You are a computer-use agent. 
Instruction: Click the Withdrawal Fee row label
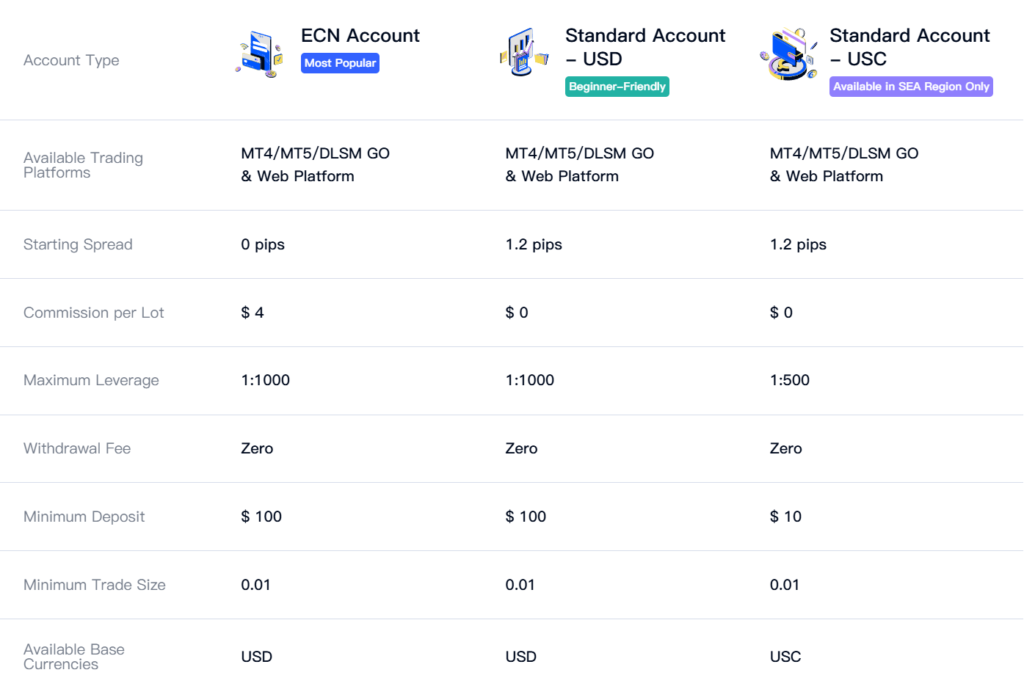(77, 448)
